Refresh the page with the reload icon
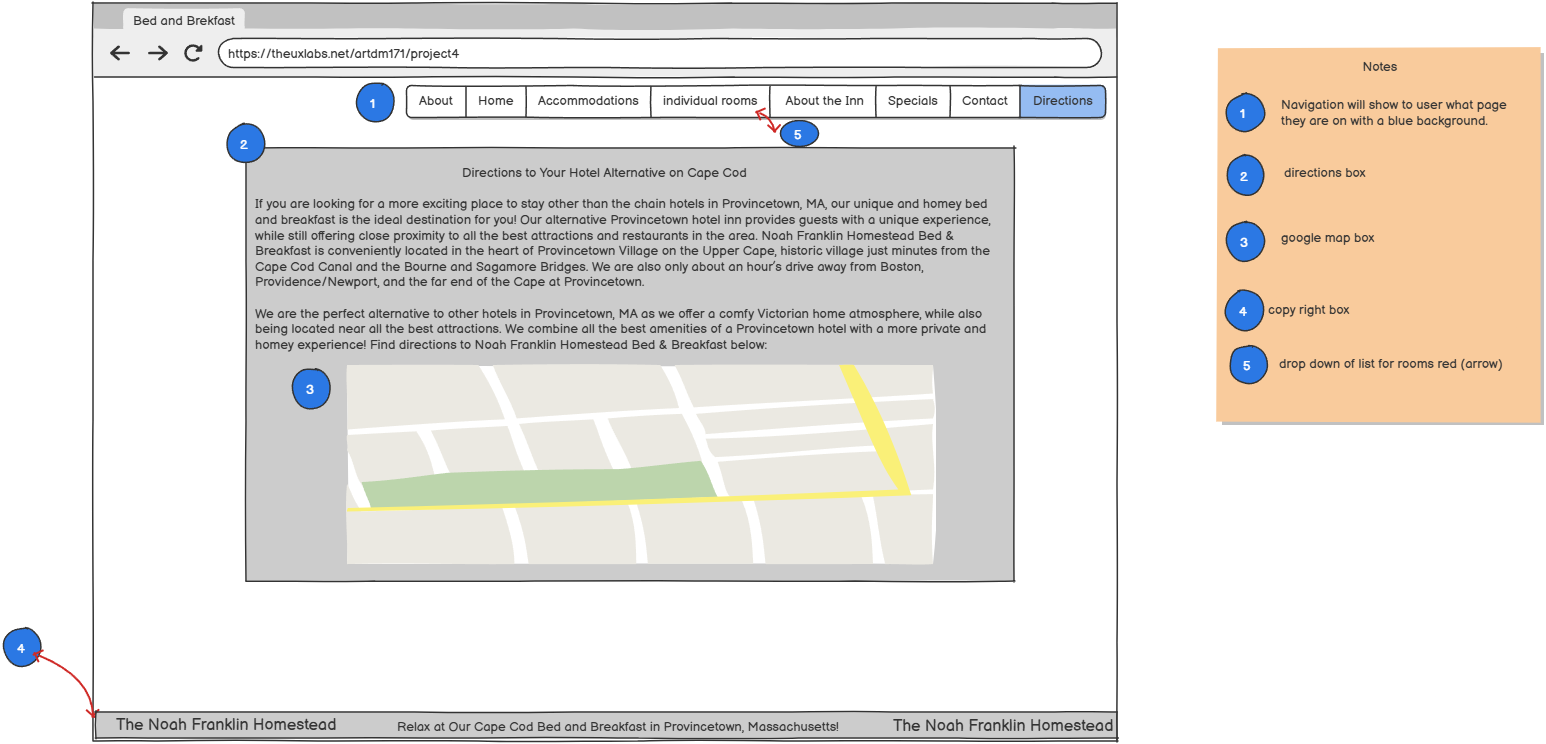 (192, 53)
